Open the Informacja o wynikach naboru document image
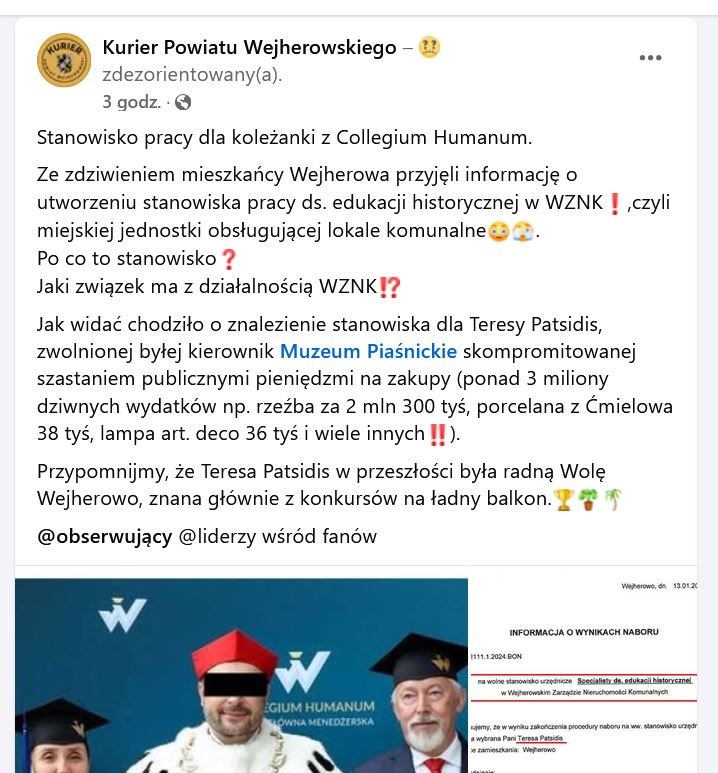The width and height of the screenshot is (718, 773). (584, 675)
